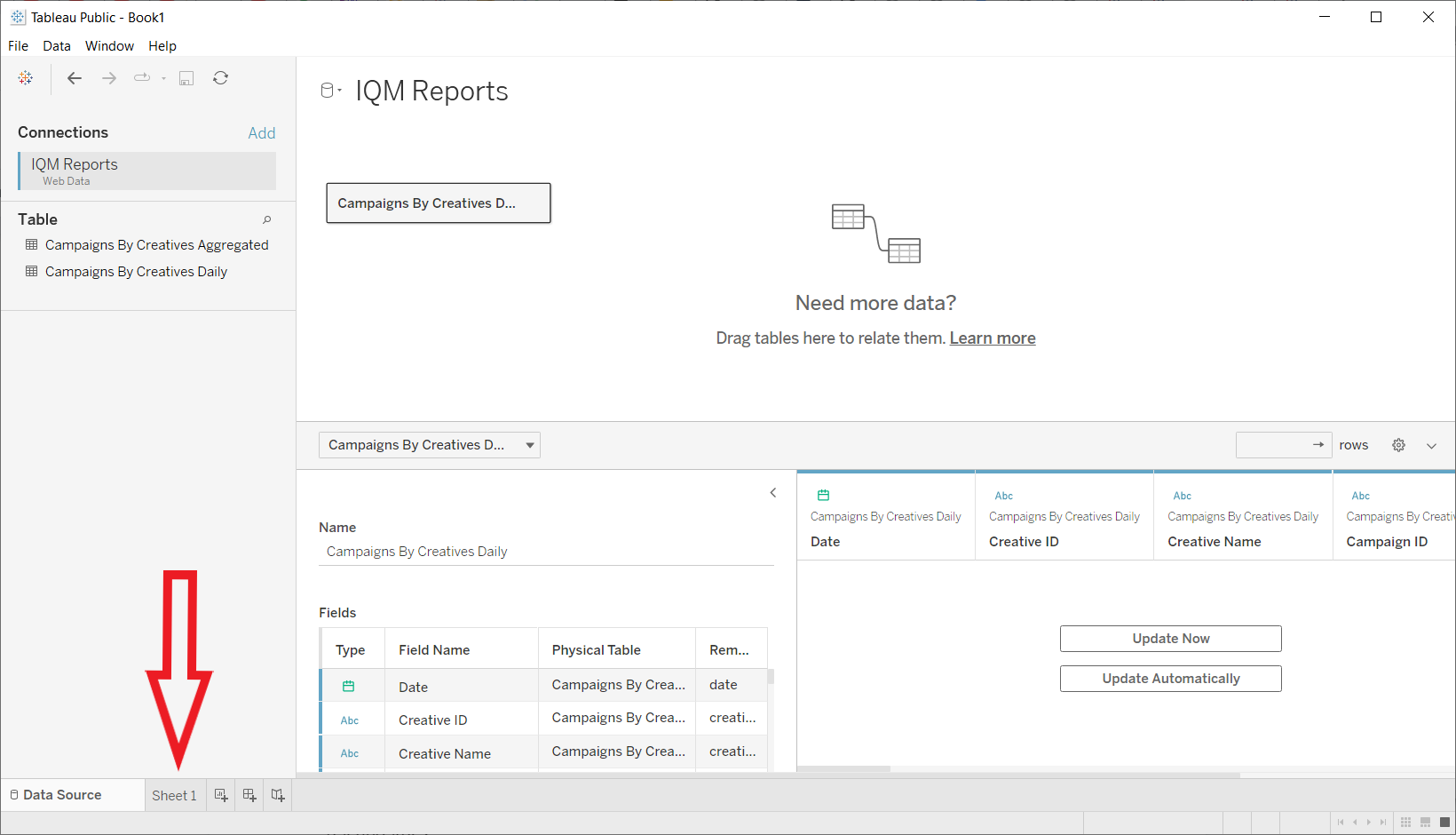
Task: Click the Tableau start page logo icon
Action: [x=26, y=78]
